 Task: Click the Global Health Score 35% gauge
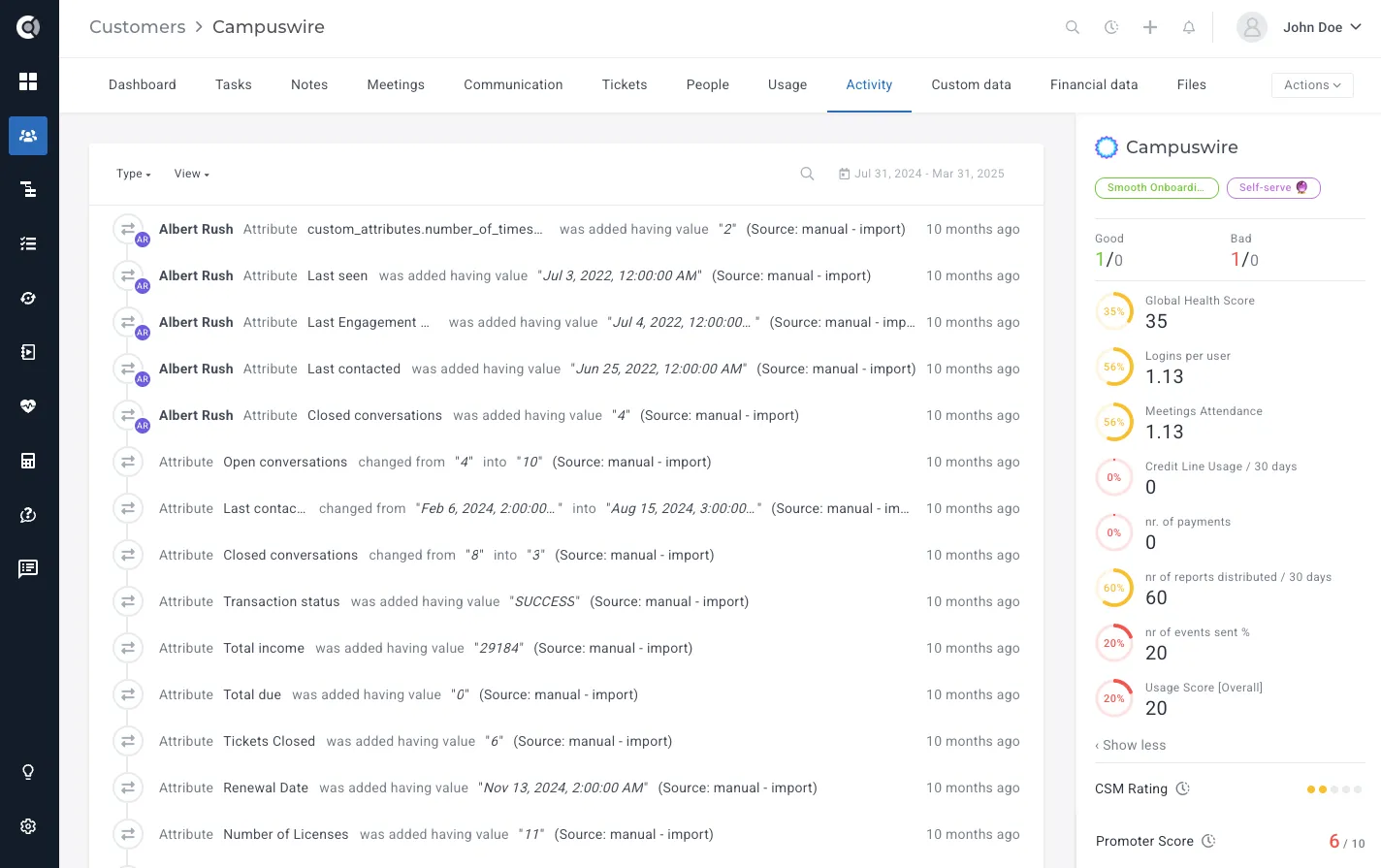(x=1114, y=311)
